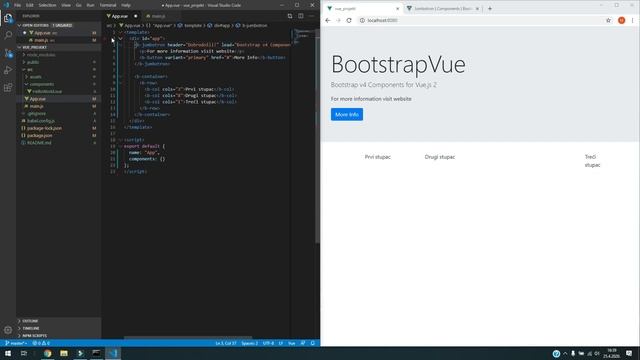This screenshot has width=640, height=360.
Task: Click the master git branch in status bar
Action: [x=16, y=343]
